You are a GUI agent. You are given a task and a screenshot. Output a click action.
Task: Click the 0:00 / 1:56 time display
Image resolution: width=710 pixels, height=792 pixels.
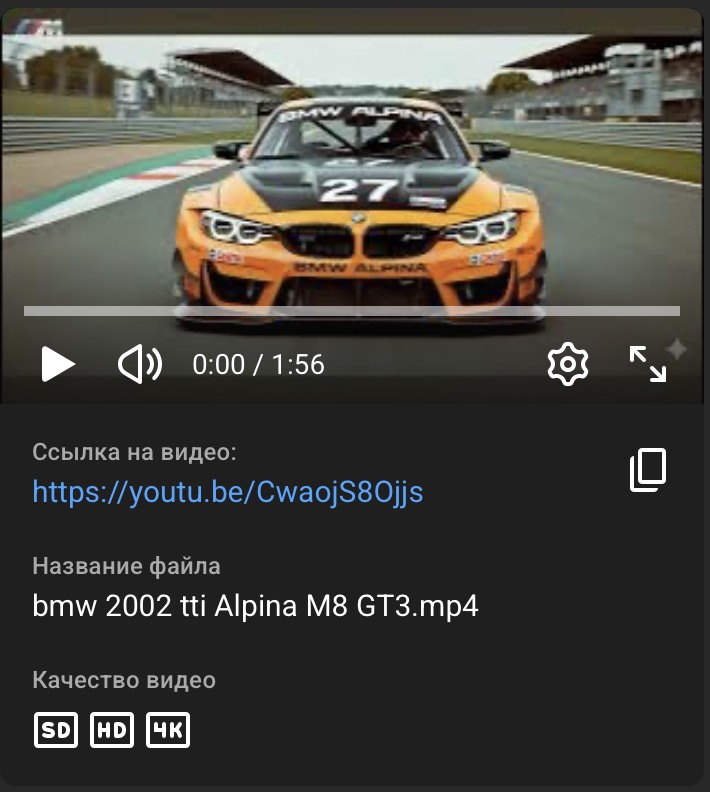point(258,364)
